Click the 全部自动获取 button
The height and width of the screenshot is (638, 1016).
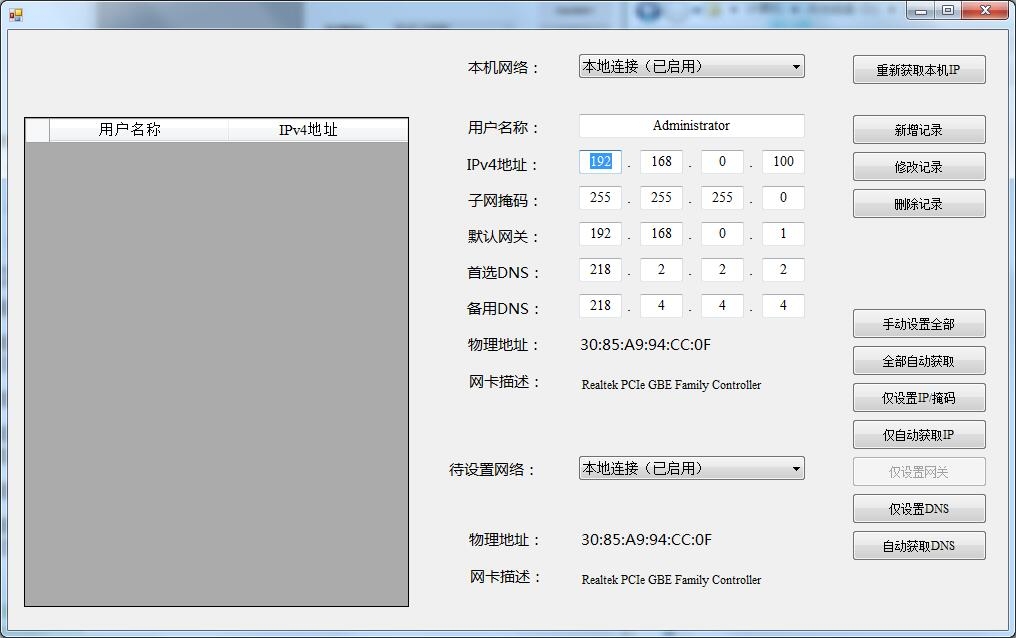click(919, 361)
